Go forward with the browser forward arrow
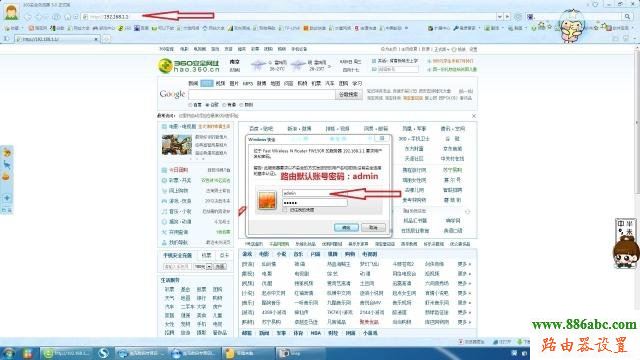This screenshot has width=640, height=360. [39, 17]
